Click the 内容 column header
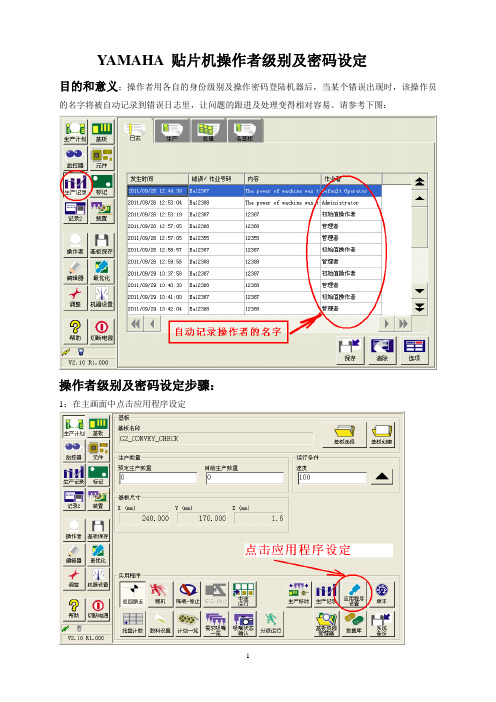The height and width of the screenshot is (702, 496). (282, 179)
